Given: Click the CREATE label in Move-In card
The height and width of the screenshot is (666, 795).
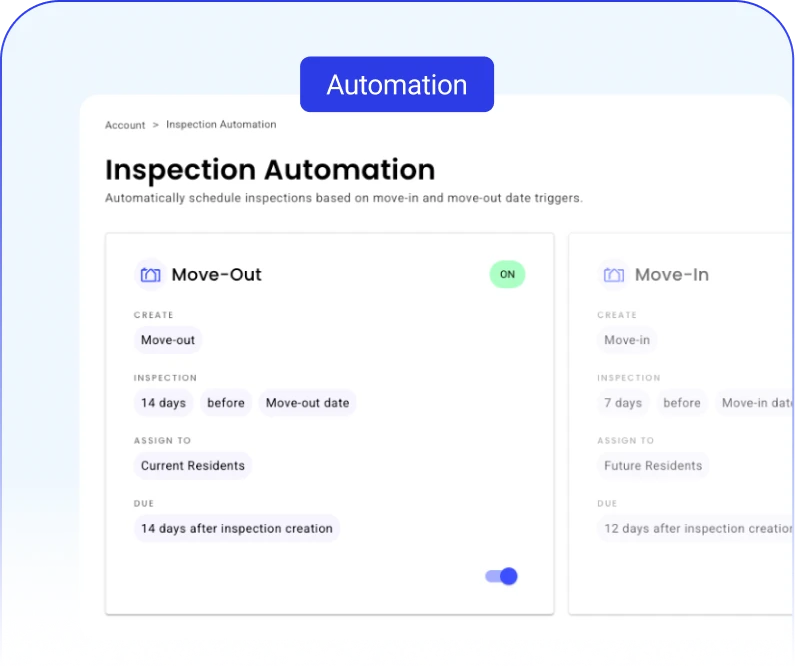Looking at the screenshot, I should (x=617, y=315).
